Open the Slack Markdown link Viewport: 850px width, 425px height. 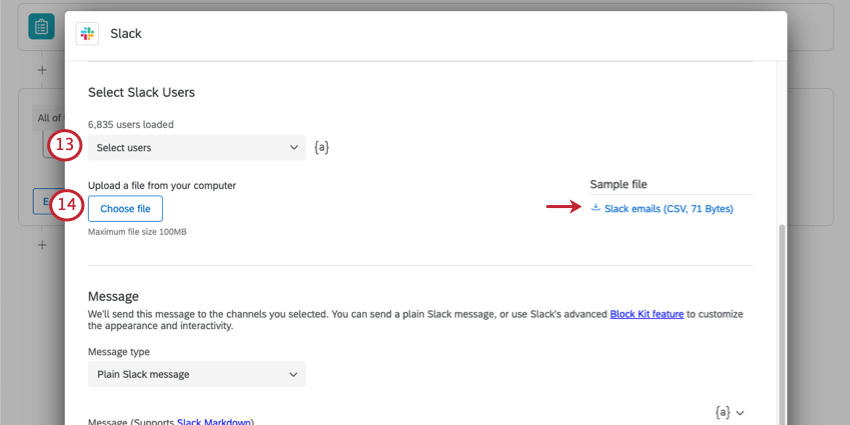pos(215,422)
